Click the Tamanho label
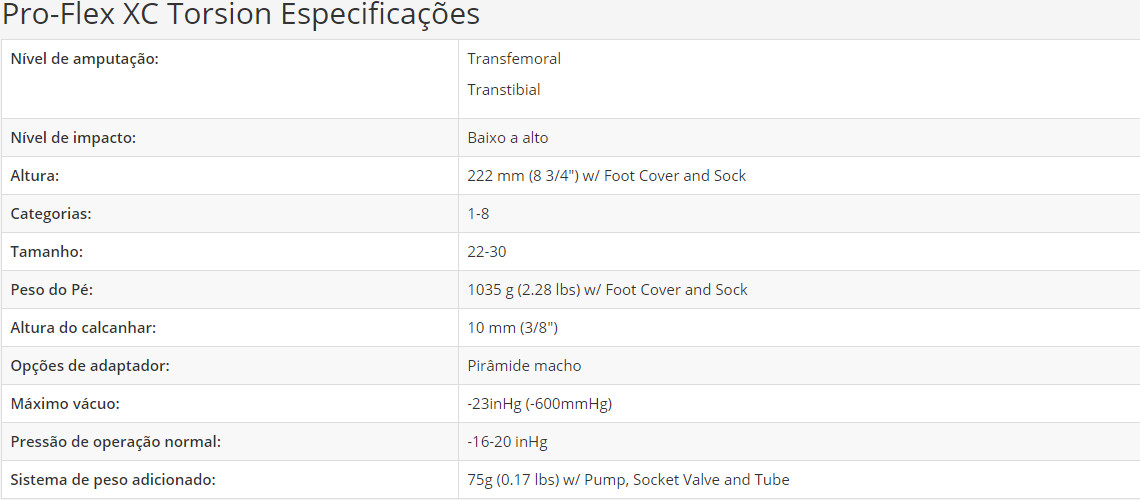Screen dimensions: 1140x500 pyautogui.click(x=46, y=252)
